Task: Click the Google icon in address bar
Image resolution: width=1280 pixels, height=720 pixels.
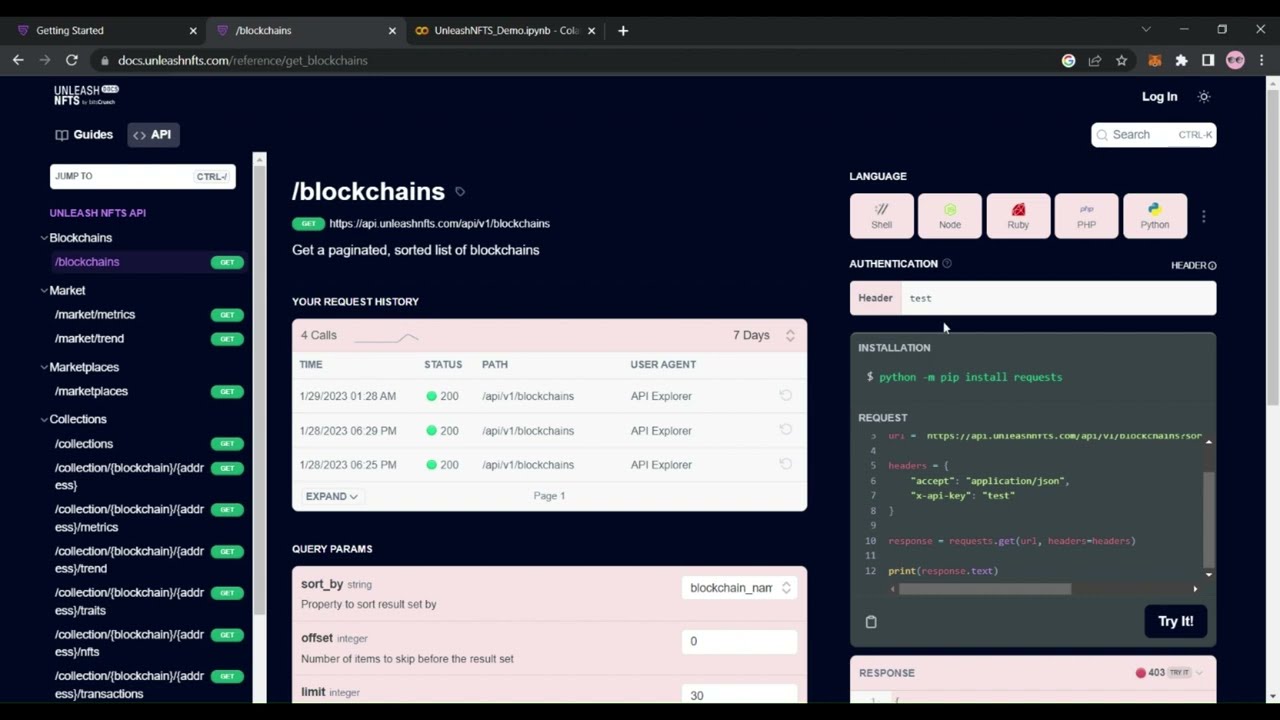Action: coord(1068,61)
